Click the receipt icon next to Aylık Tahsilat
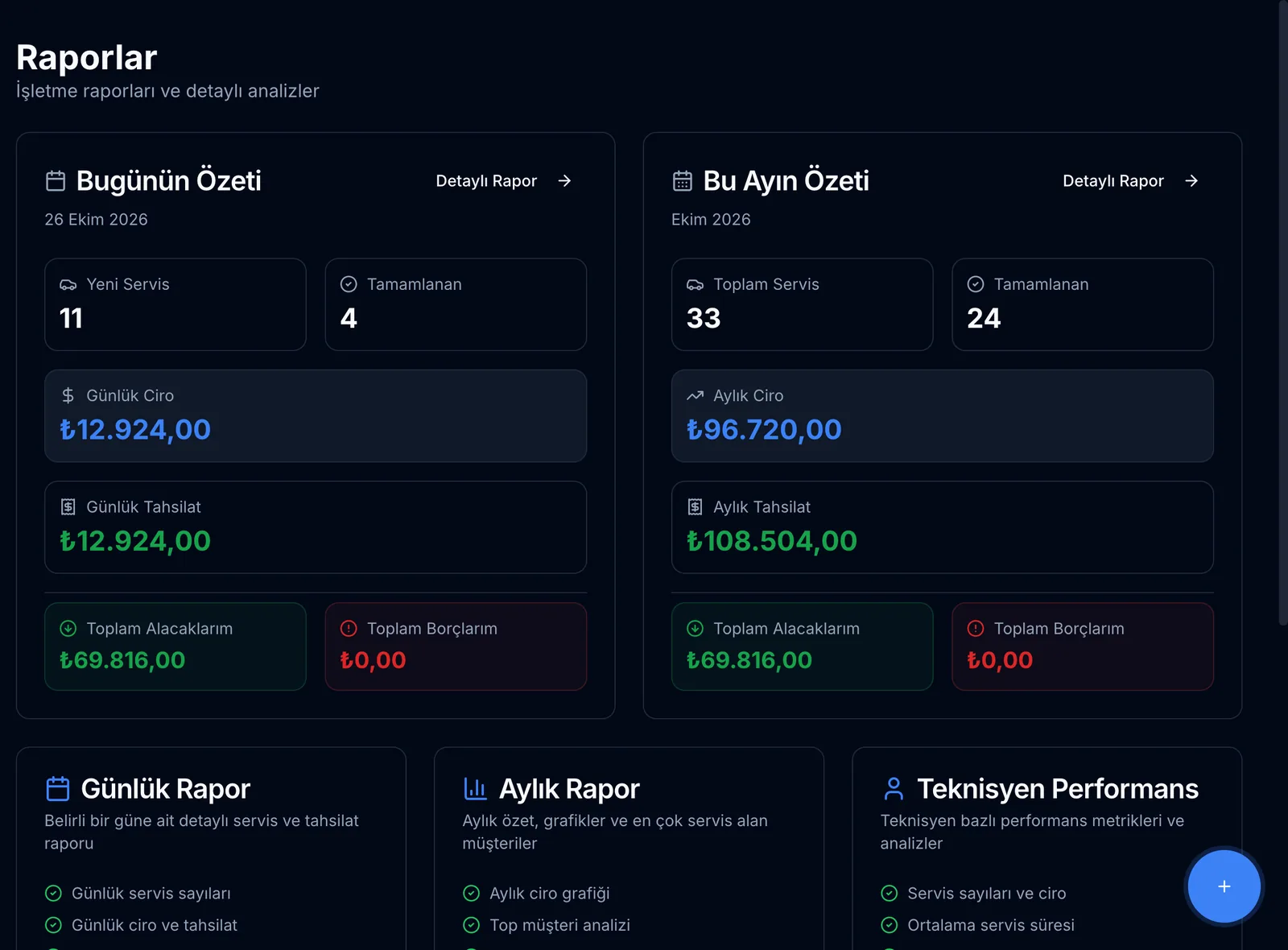1288x950 pixels. [695, 507]
